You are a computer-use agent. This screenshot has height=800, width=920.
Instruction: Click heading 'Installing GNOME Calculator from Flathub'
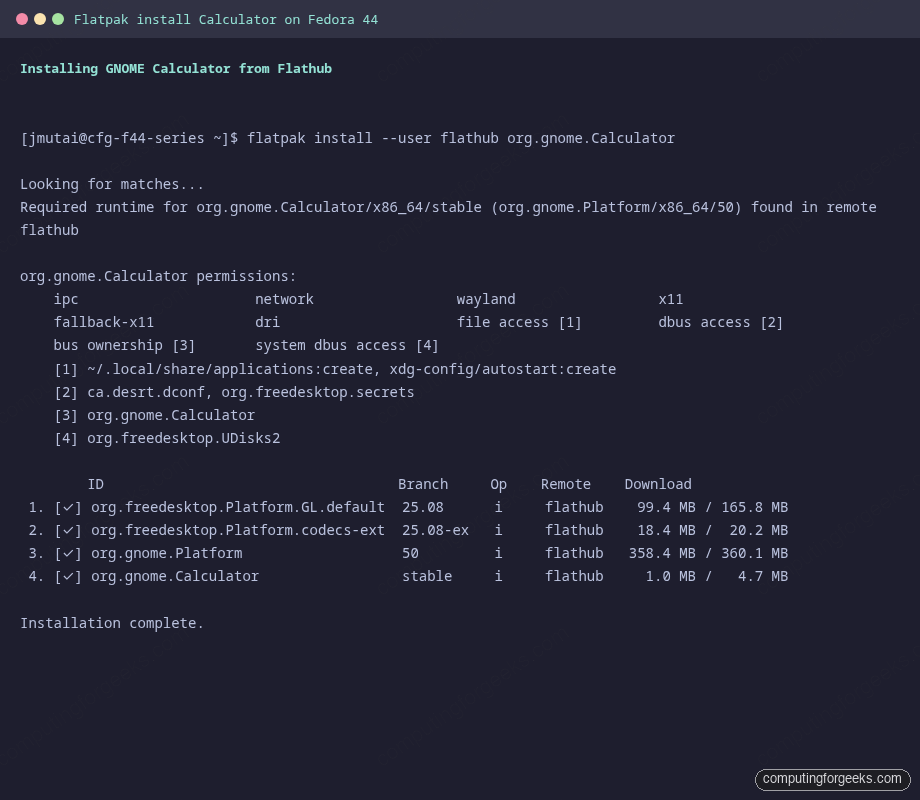click(176, 69)
